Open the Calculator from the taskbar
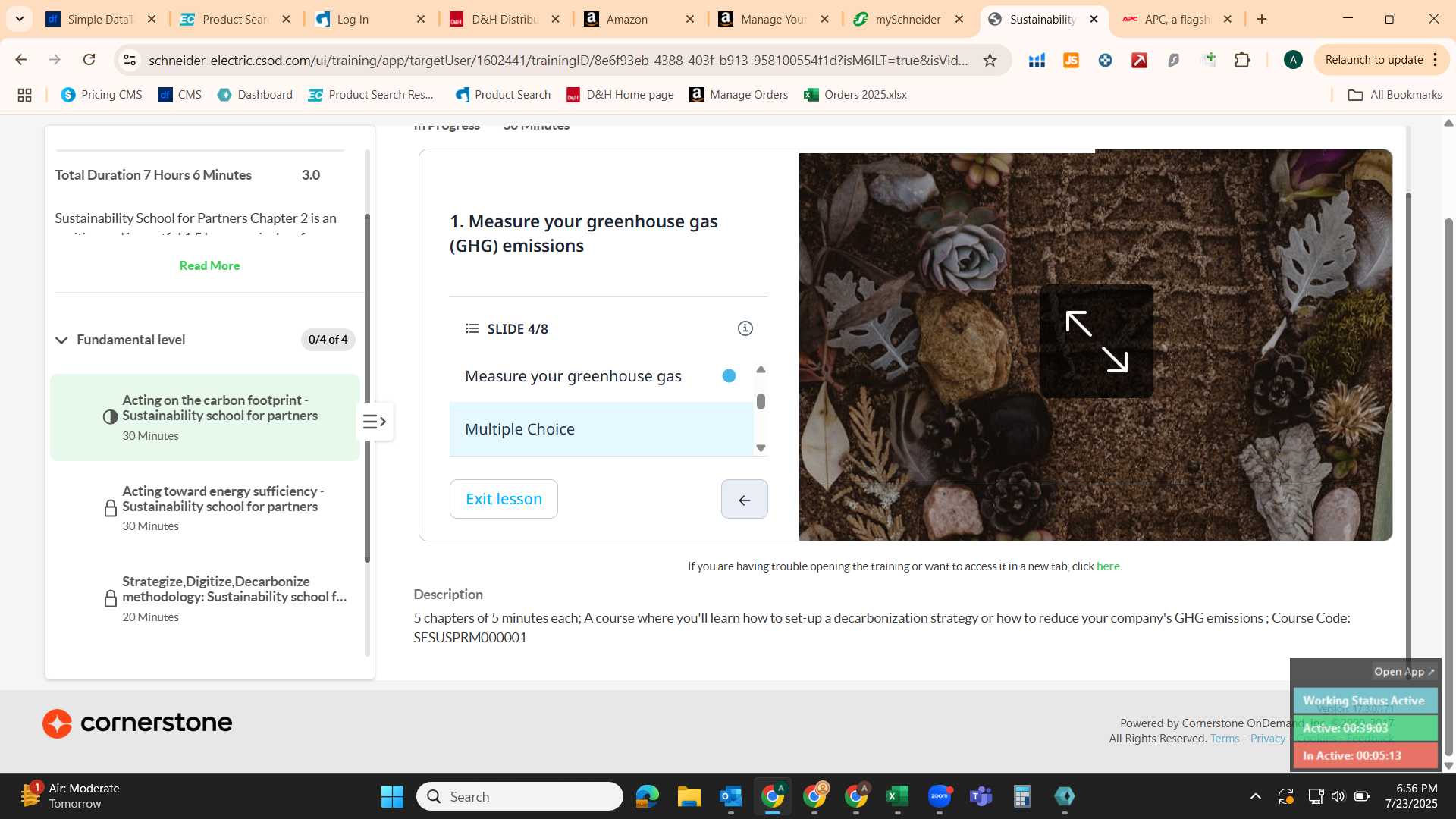Viewport: 1456px width, 819px height. [1022, 796]
